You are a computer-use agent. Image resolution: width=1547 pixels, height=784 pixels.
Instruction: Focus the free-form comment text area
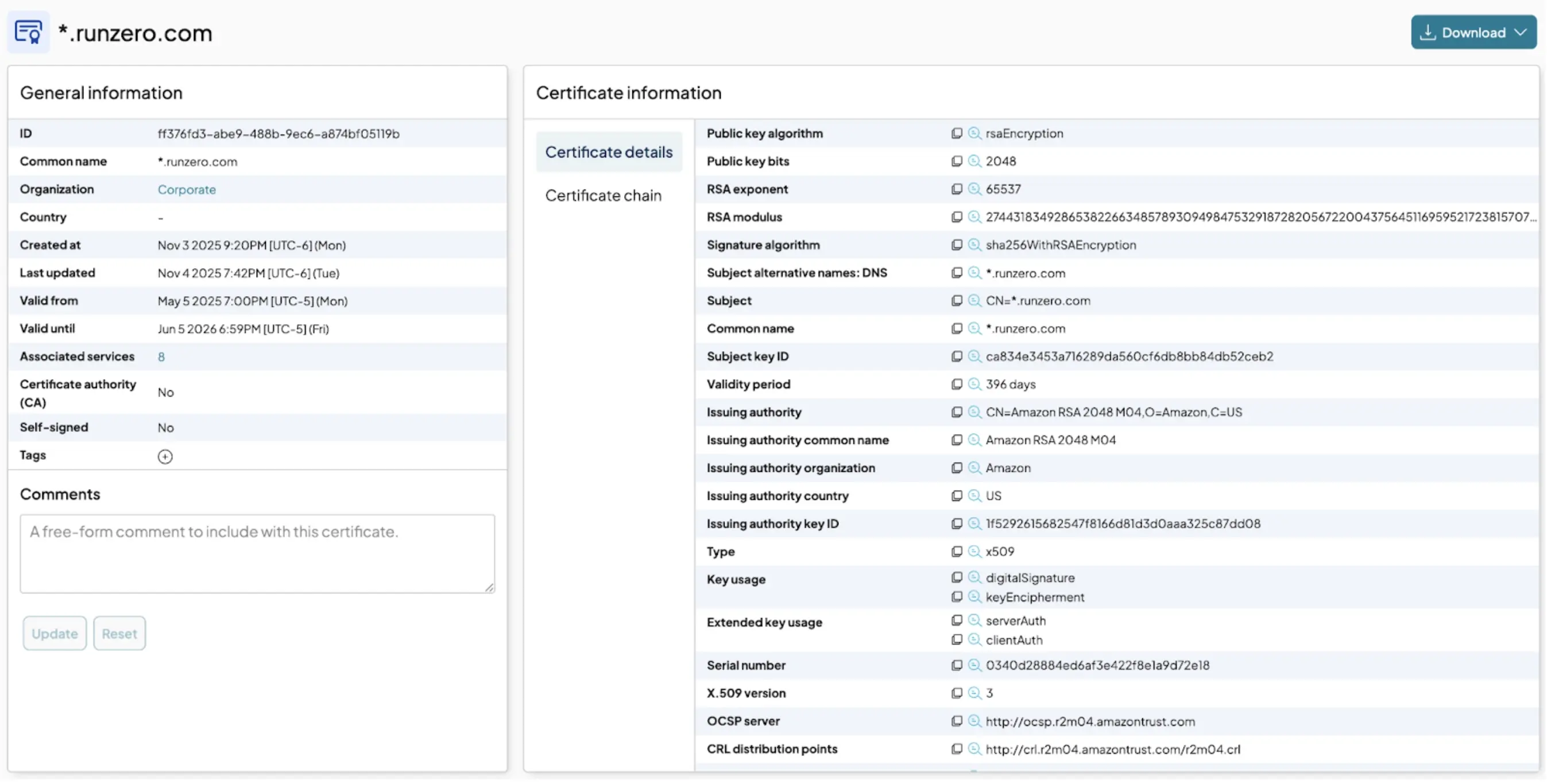click(x=257, y=553)
